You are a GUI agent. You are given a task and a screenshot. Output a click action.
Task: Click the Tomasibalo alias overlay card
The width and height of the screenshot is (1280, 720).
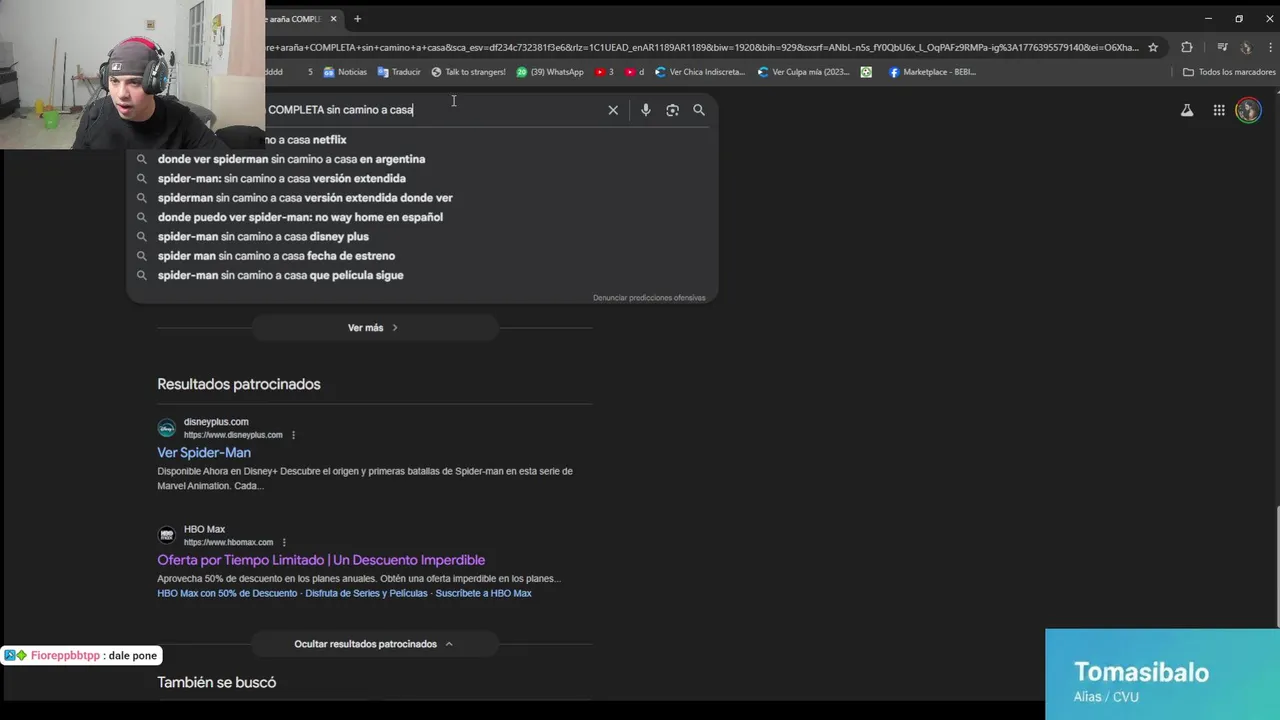click(x=1162, y=674)
